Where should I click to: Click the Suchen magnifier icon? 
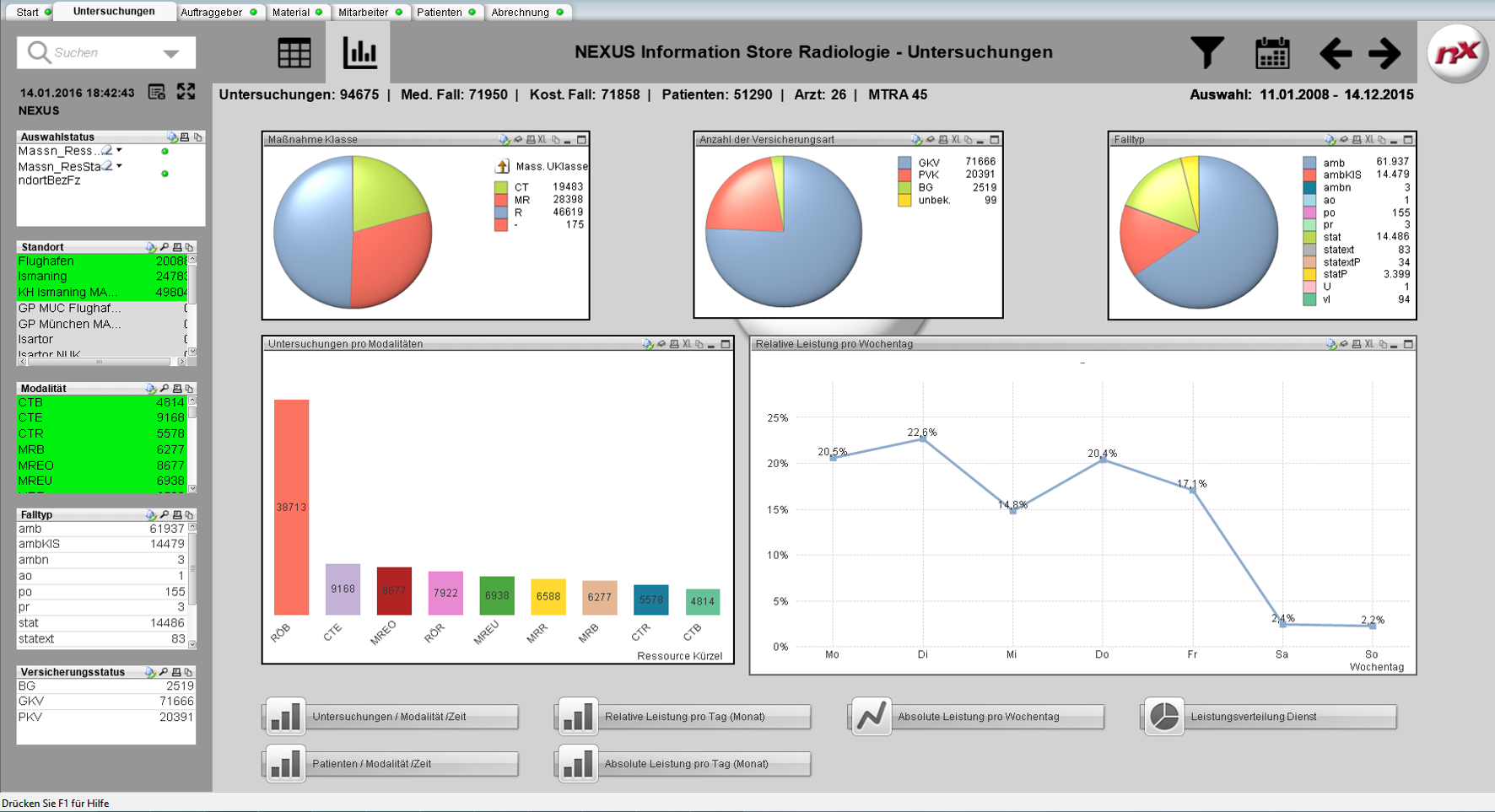click(38, 52)
